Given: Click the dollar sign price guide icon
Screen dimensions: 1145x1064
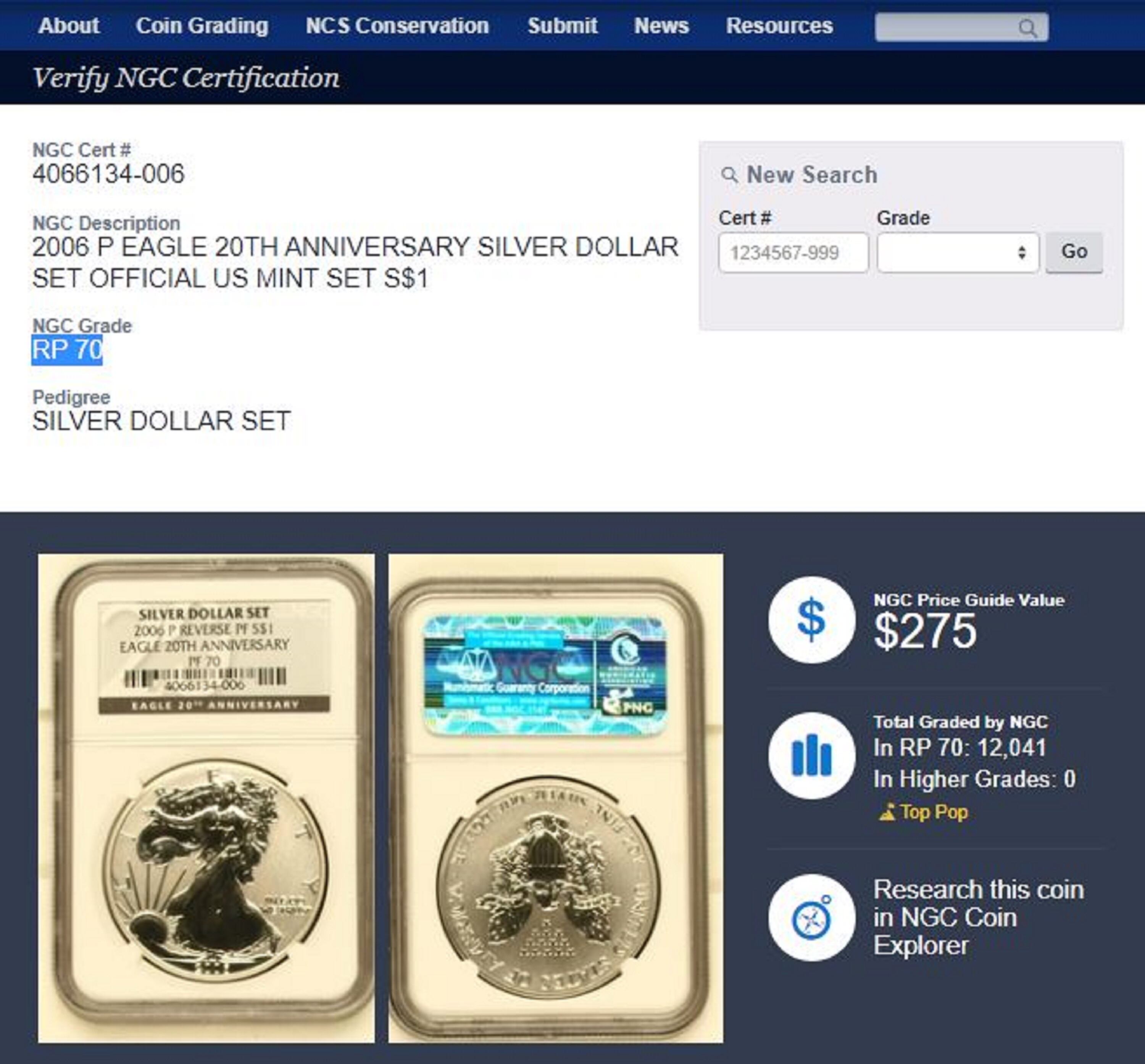Looking at the screenshot, I should (811, 620).
